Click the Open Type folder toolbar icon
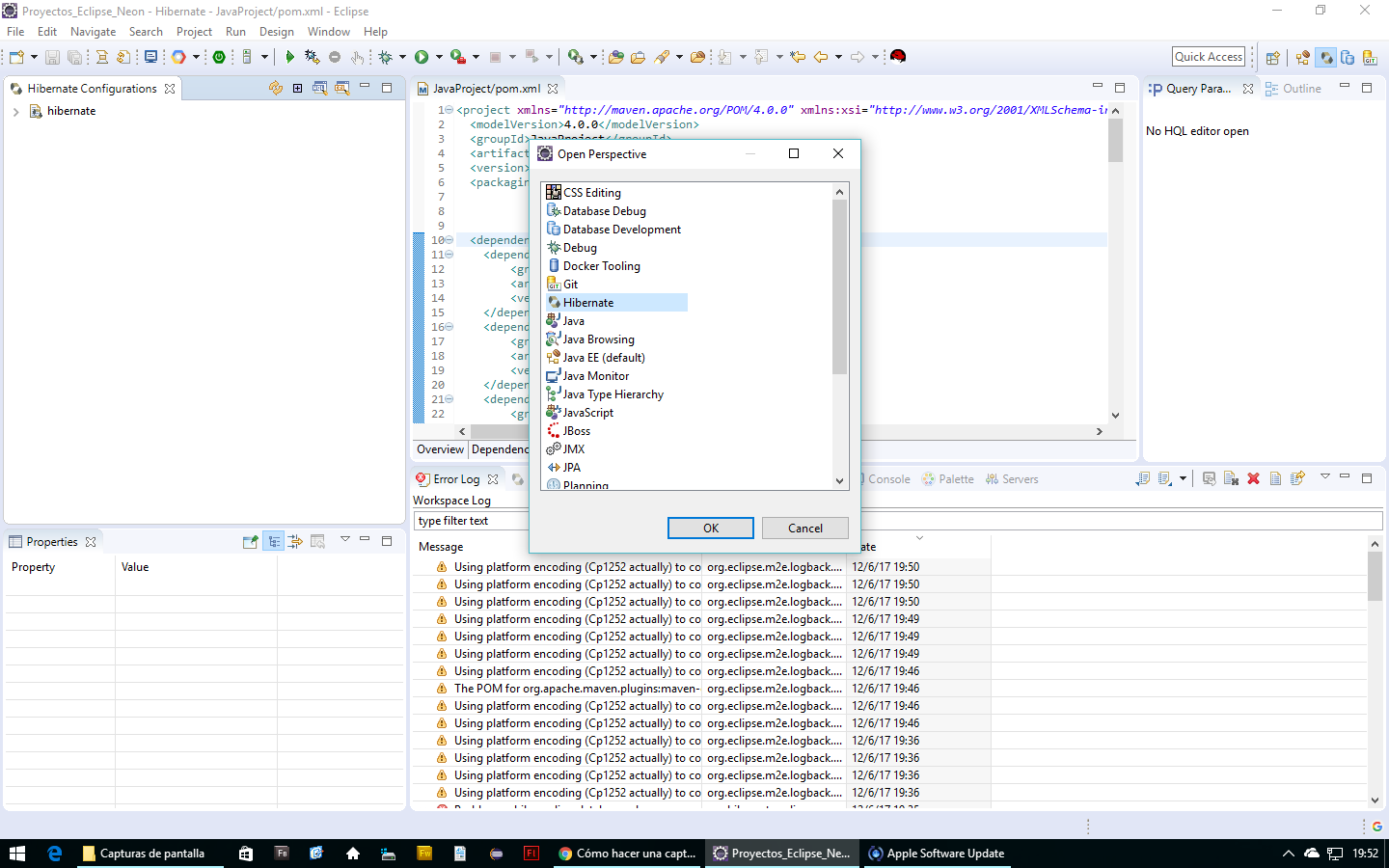 (615, 57)
